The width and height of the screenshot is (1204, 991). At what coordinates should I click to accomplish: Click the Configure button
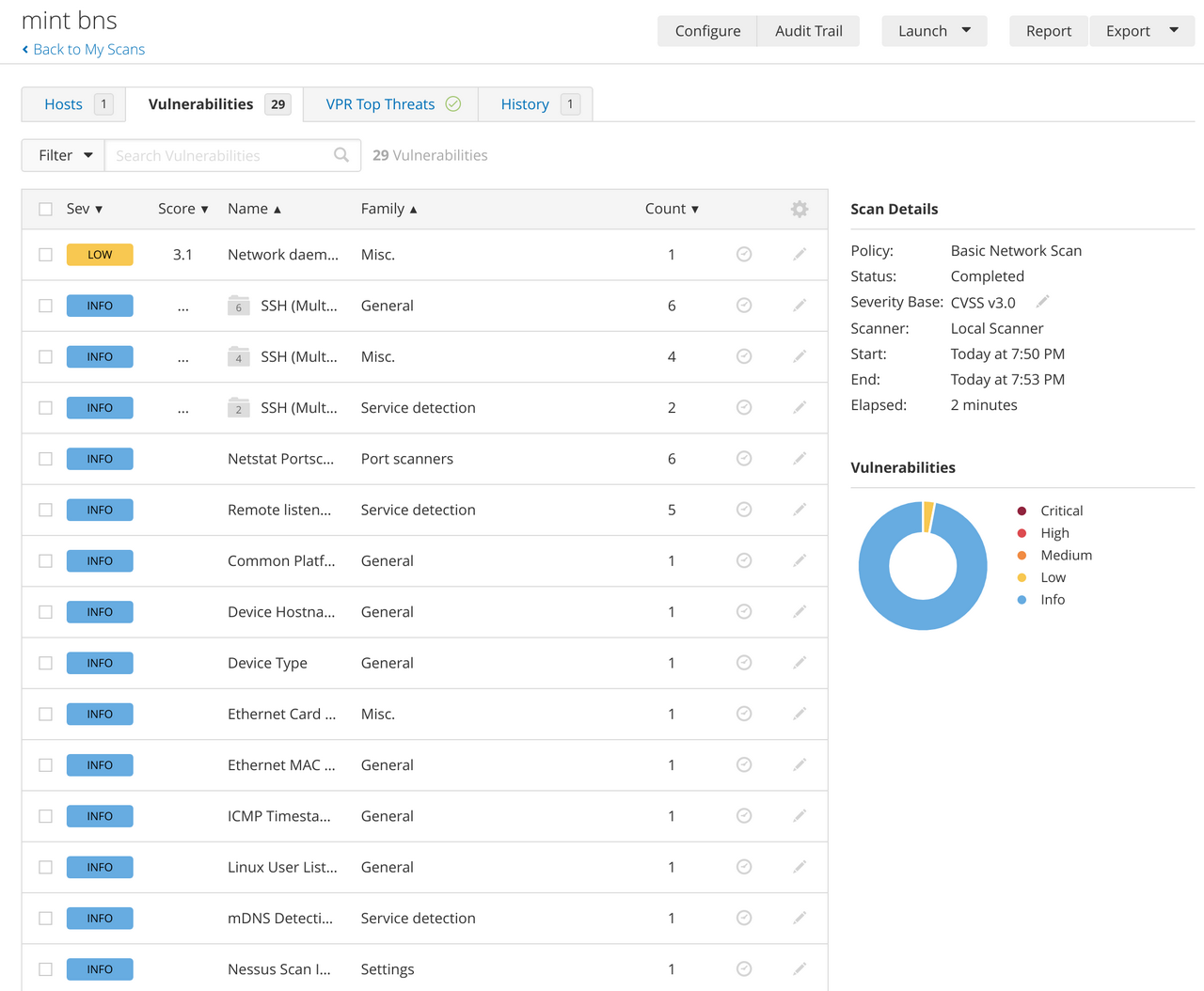[707, 31]
